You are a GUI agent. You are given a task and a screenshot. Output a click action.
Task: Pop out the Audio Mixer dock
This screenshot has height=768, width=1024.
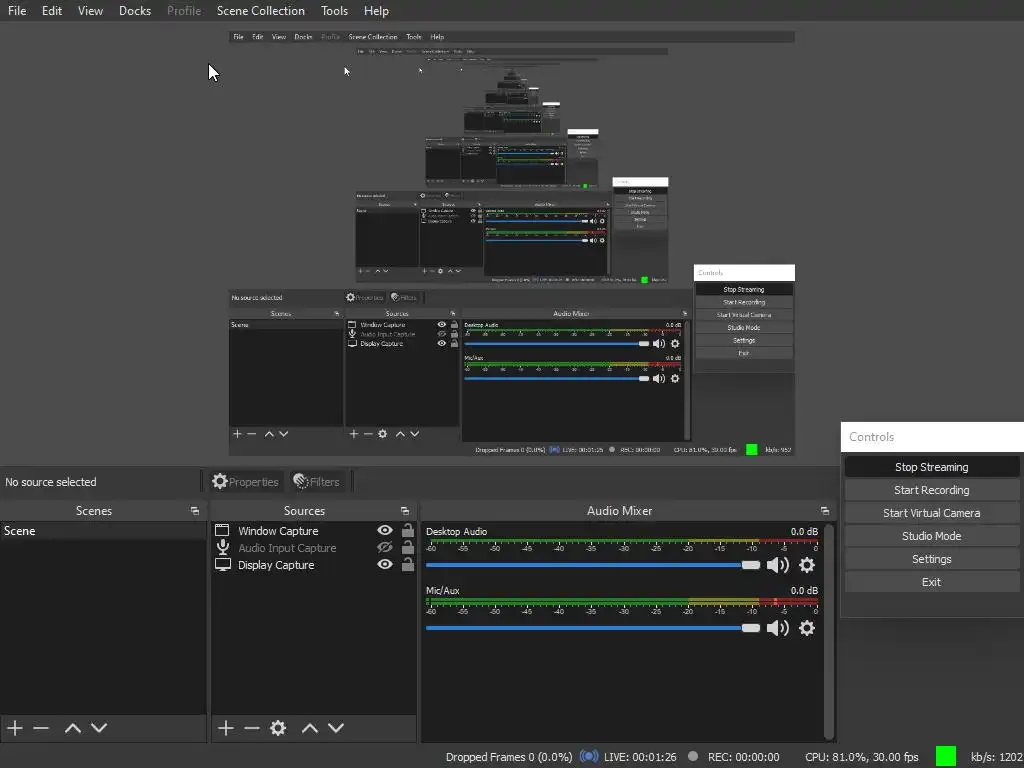(825, 511)
